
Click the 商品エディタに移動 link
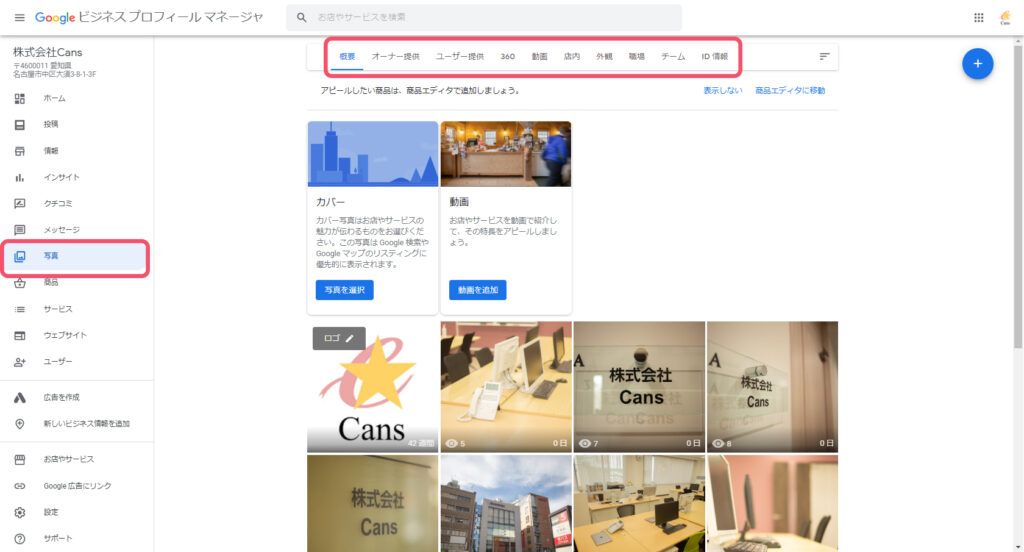point(790,91)
